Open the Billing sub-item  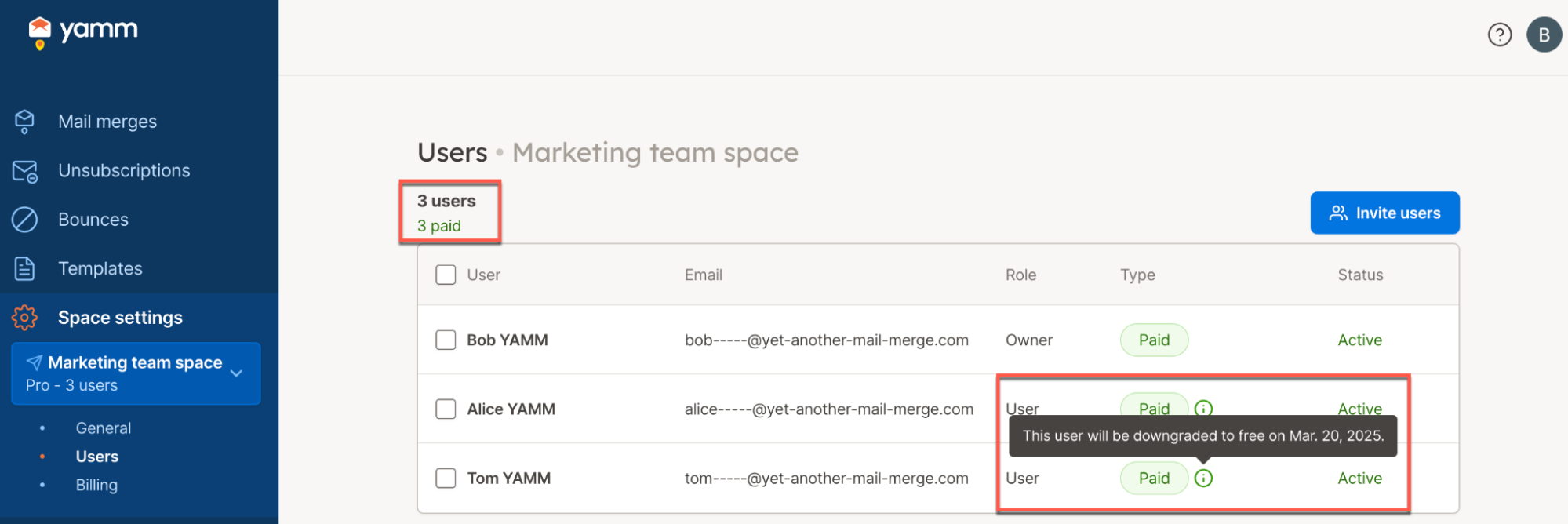(96, 485)
